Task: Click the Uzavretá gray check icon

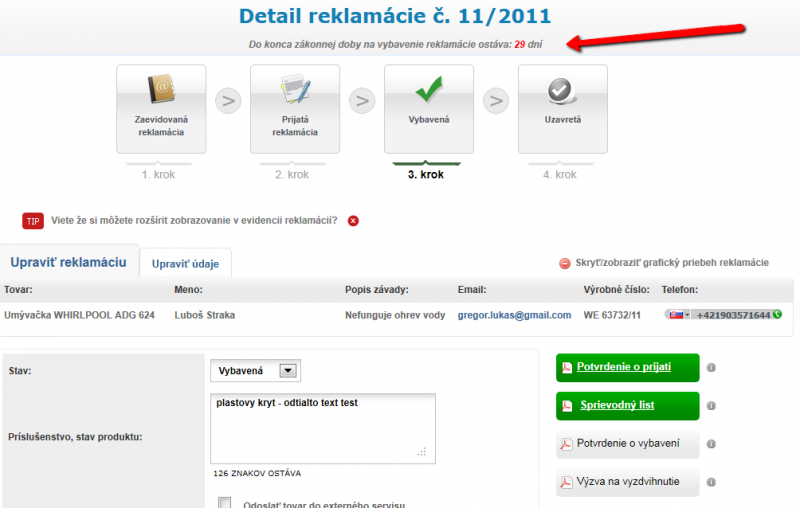Action: click(x=562, y=92)
